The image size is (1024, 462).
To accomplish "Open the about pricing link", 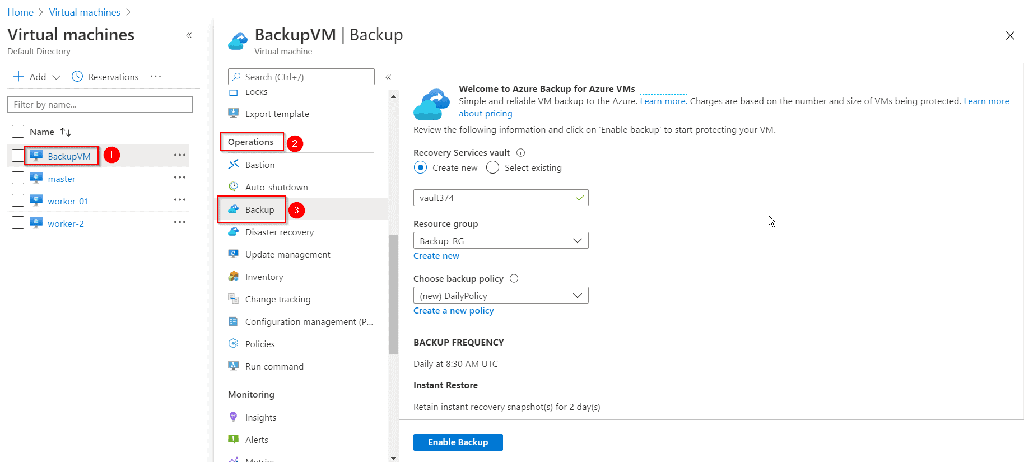I will [x=485, y=114].
